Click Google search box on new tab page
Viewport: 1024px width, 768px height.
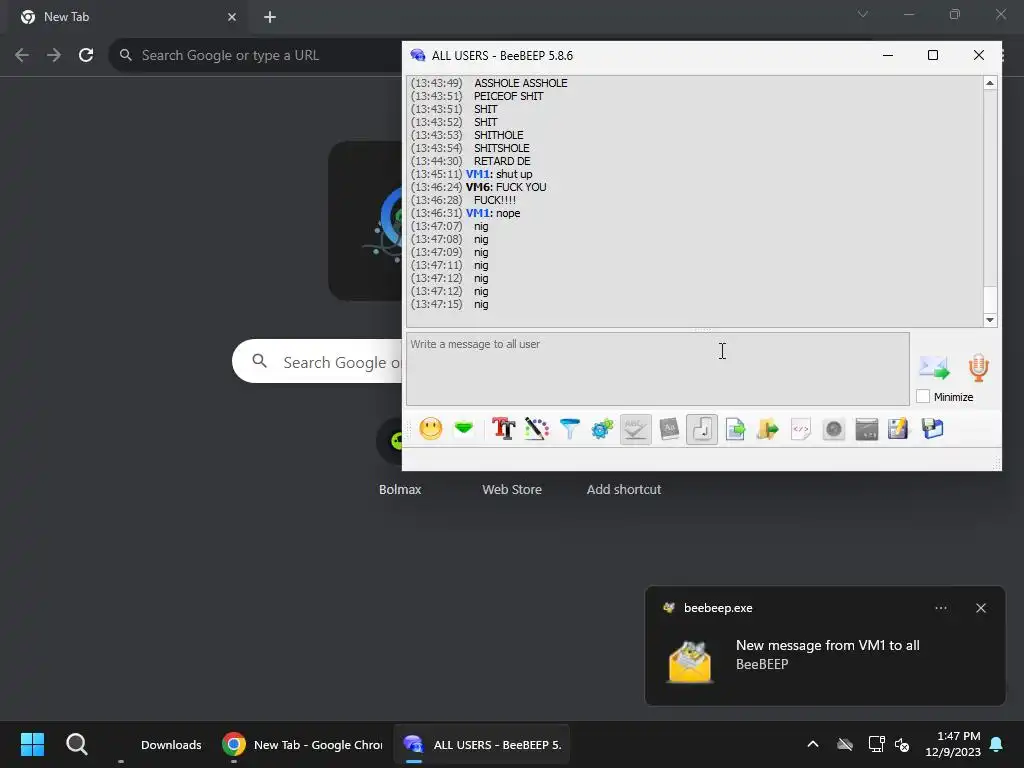tap(317, 361)
